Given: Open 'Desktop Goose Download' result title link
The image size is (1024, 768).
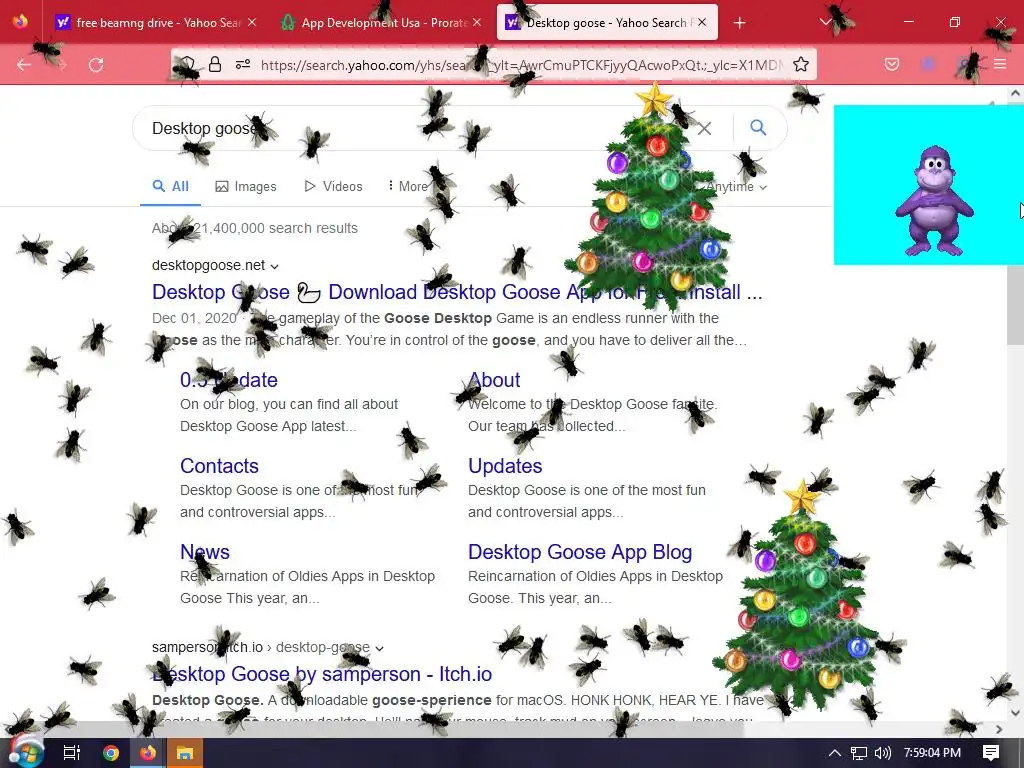Looking at the screenshot, I should point(457,292).
